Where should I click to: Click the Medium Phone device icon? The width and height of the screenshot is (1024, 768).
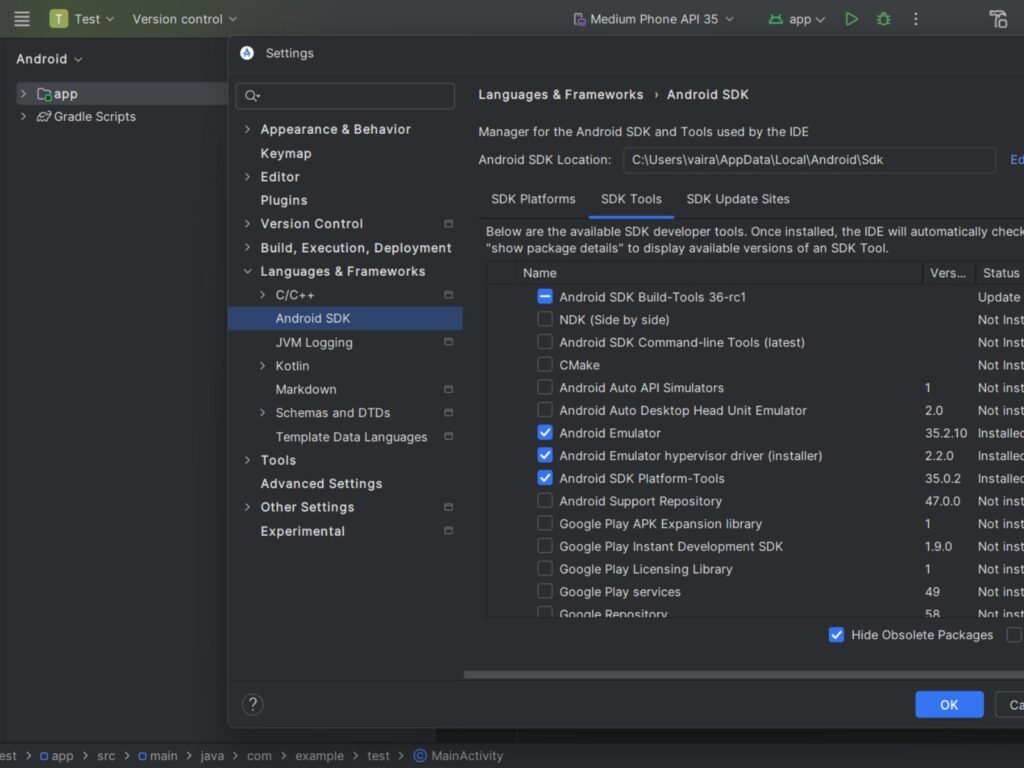coord(579,20)
